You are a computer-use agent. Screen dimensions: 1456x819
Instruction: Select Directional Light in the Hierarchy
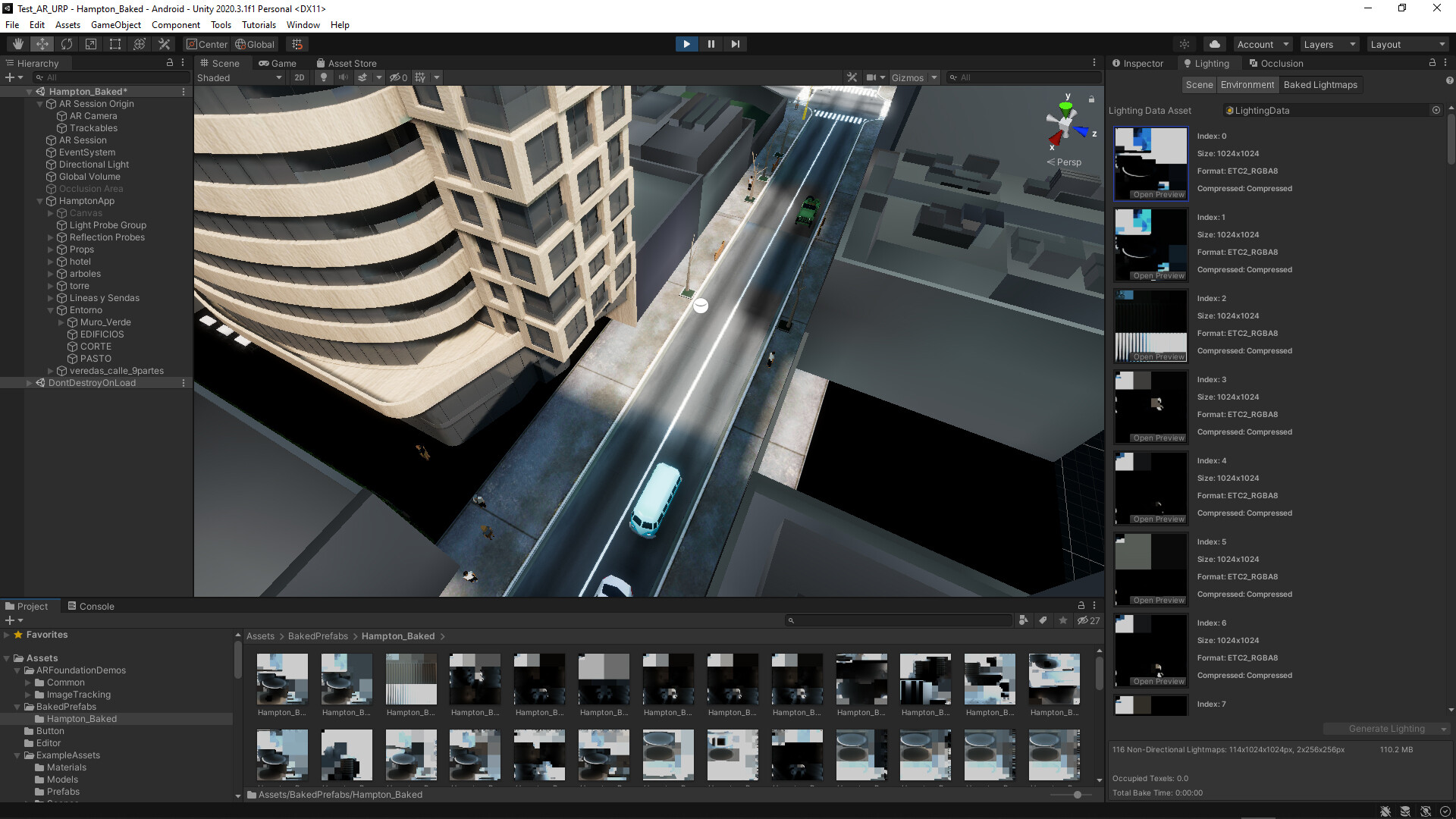click(93, 165)
